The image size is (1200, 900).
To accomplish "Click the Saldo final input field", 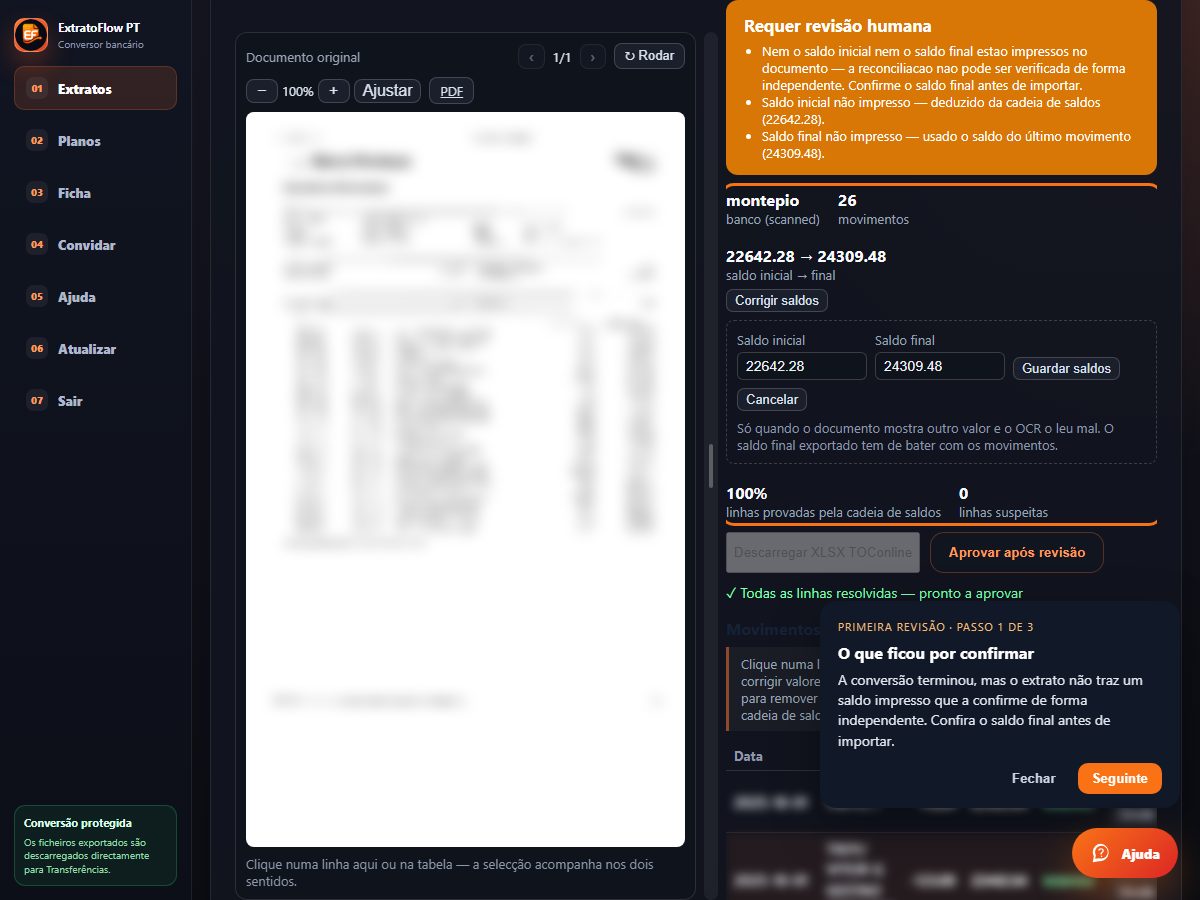I will (x=940, y=366).
